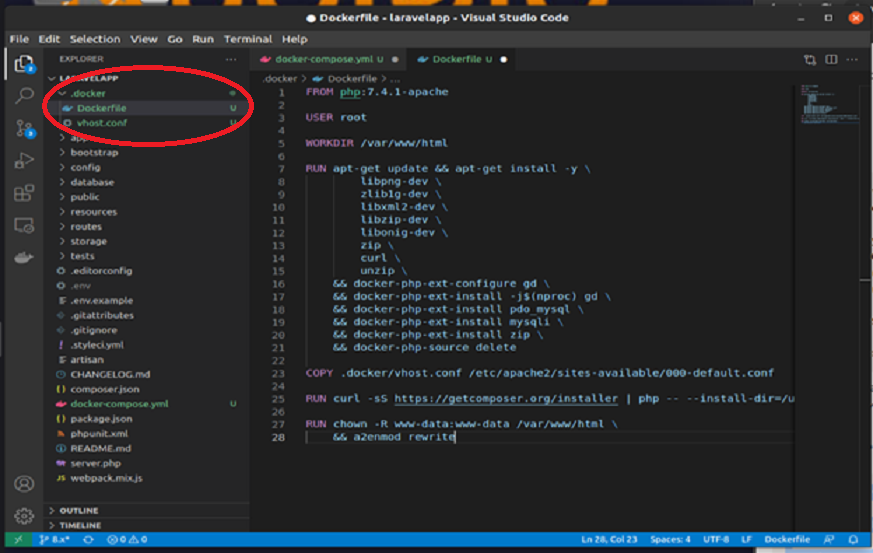Screen dimensions: 873x553
Task: Click the remote window indicator in the status bar
Action: tap(18, 540)
